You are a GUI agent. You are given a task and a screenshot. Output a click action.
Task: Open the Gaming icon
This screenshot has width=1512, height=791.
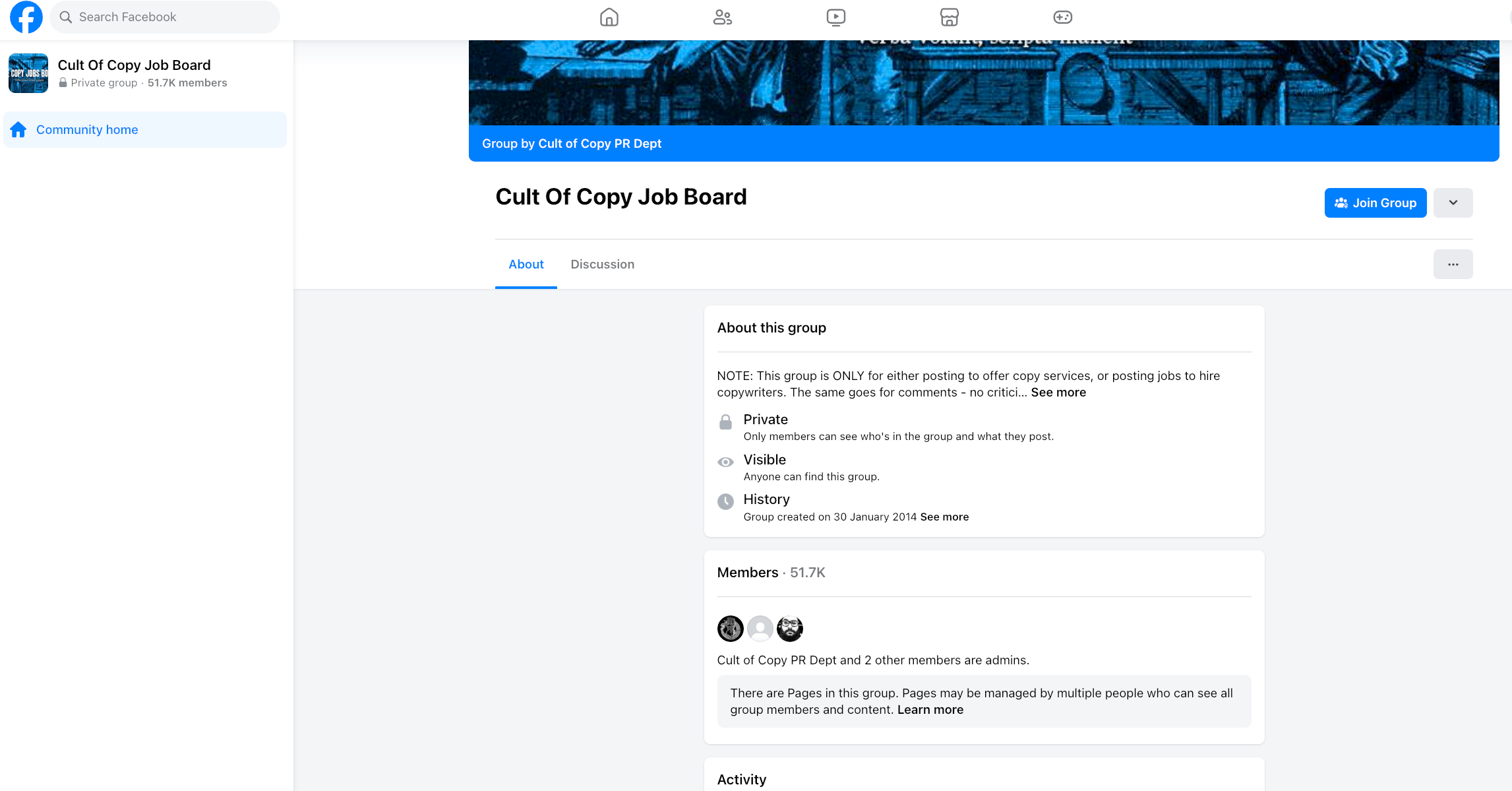click(1062, 17)
